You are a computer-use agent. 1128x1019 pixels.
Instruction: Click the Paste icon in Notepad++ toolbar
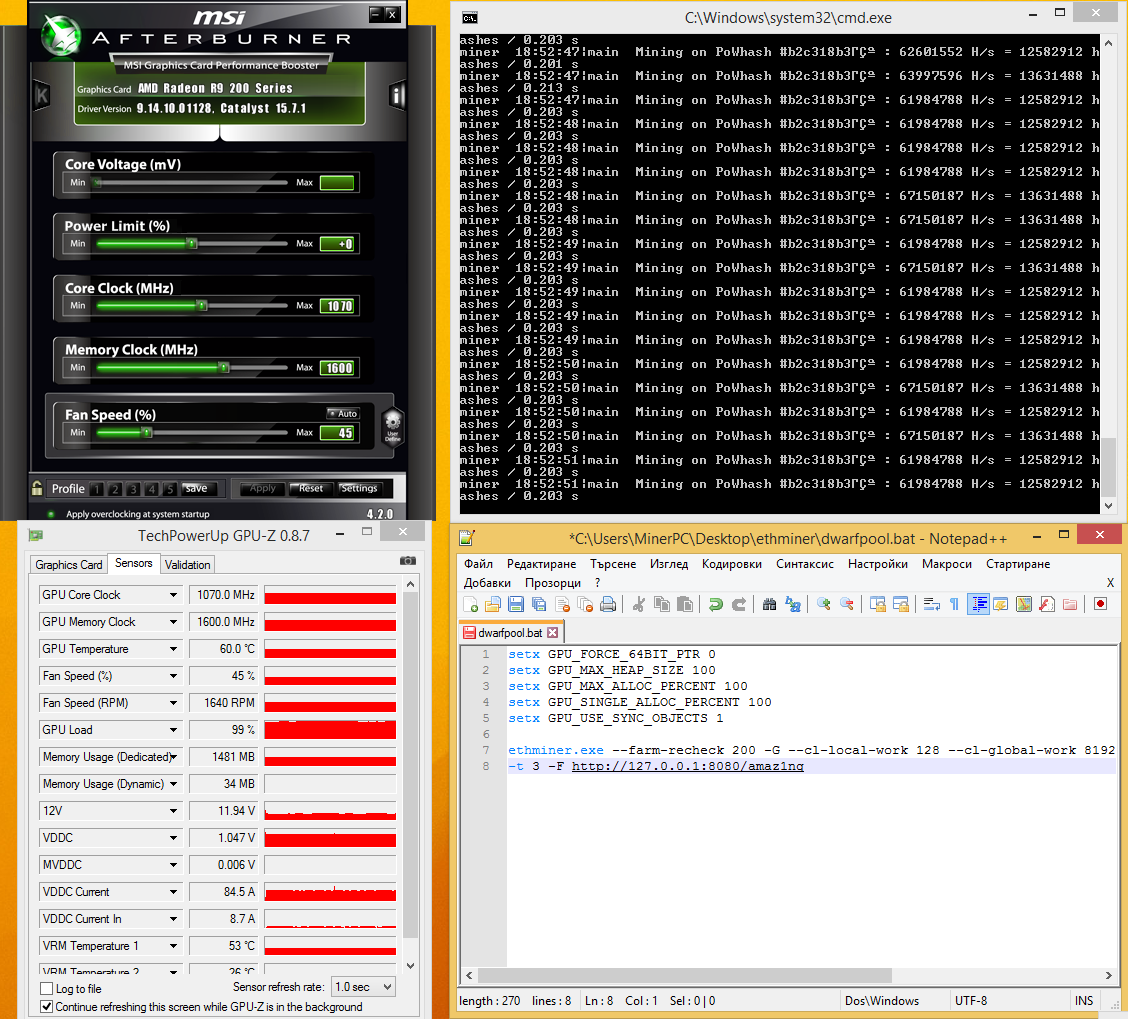point(685,604)
